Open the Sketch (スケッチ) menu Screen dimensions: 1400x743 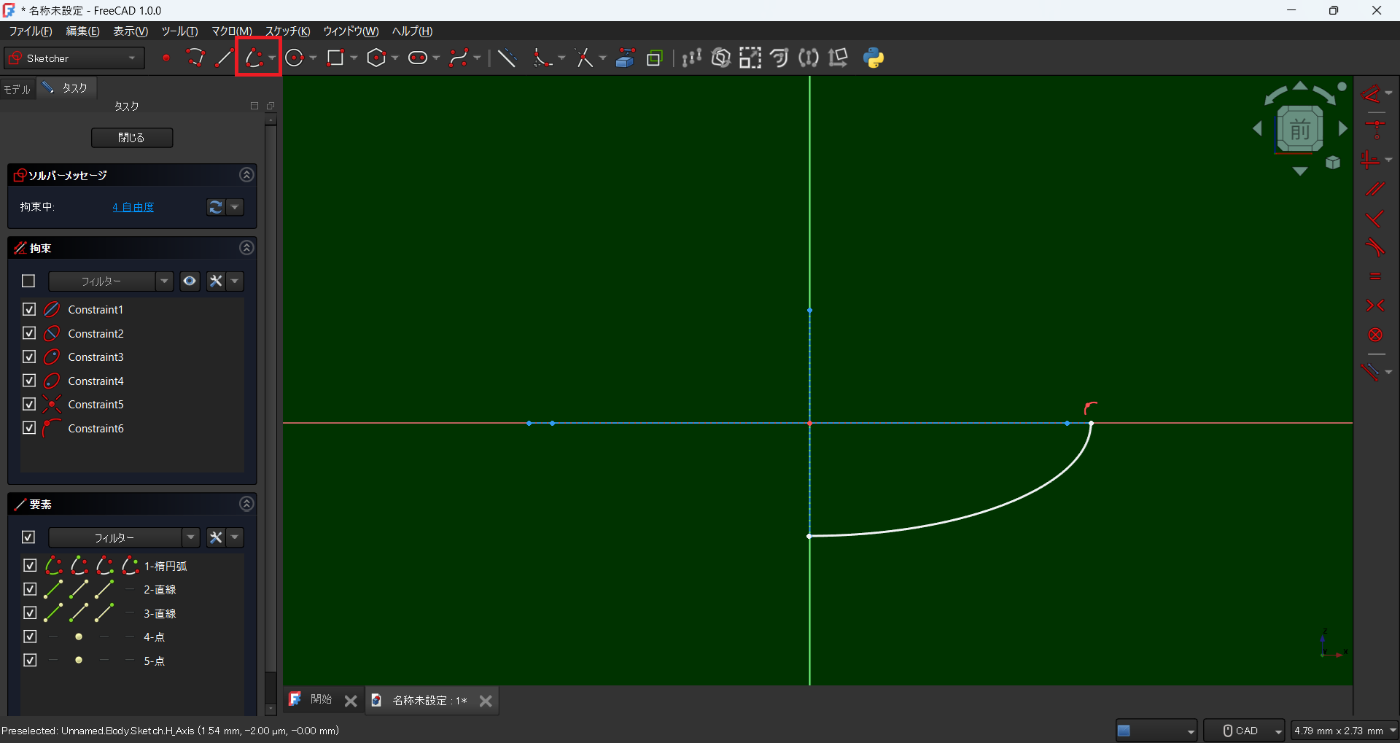click(287, 31)
